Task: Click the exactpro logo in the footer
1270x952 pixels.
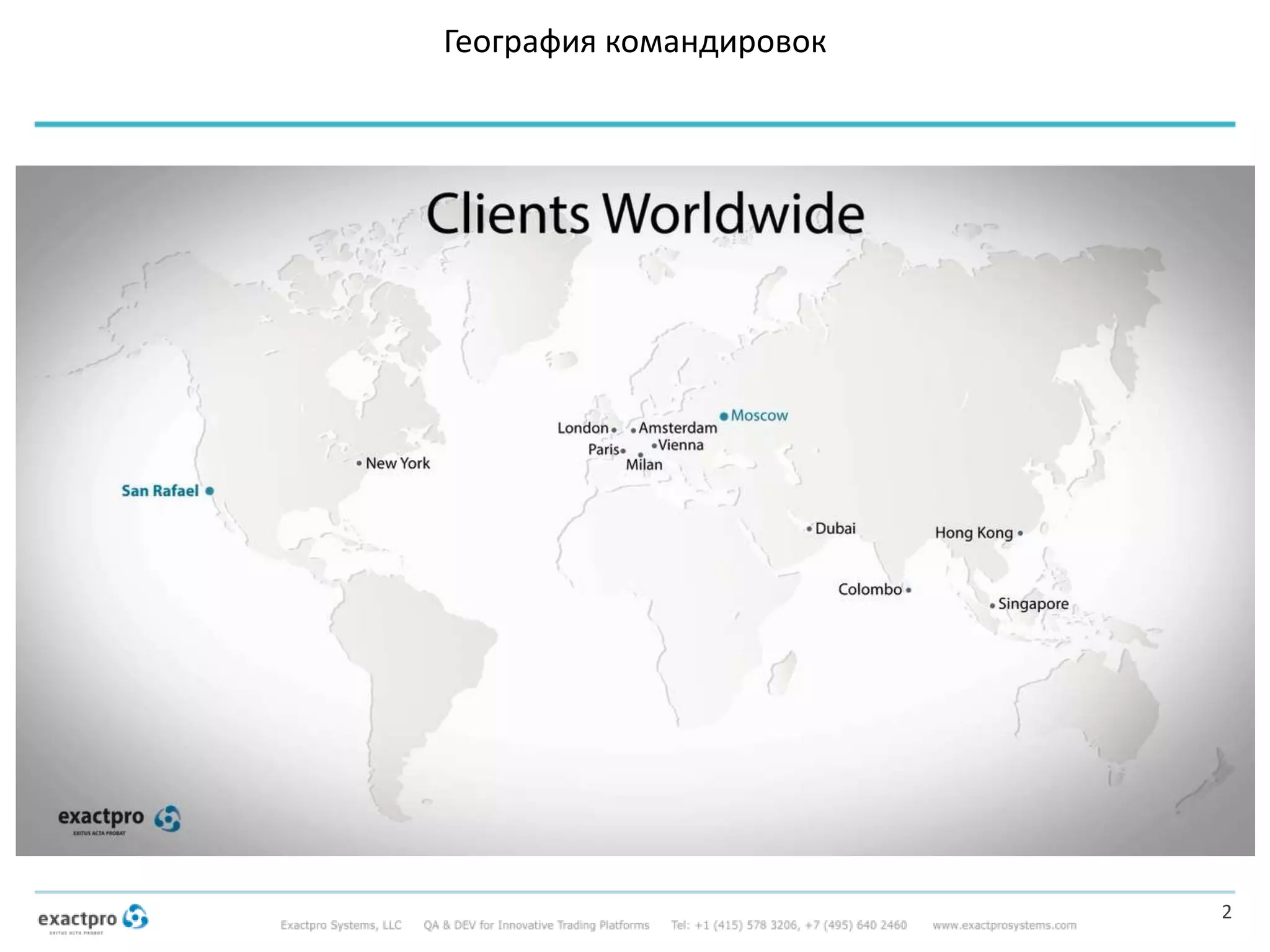Action: click(x=93, y=919)
